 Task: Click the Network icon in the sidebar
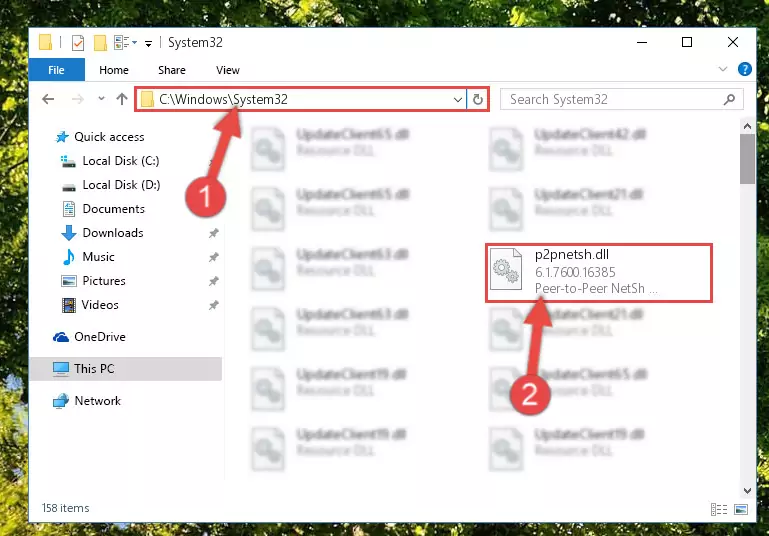point(61,401)
